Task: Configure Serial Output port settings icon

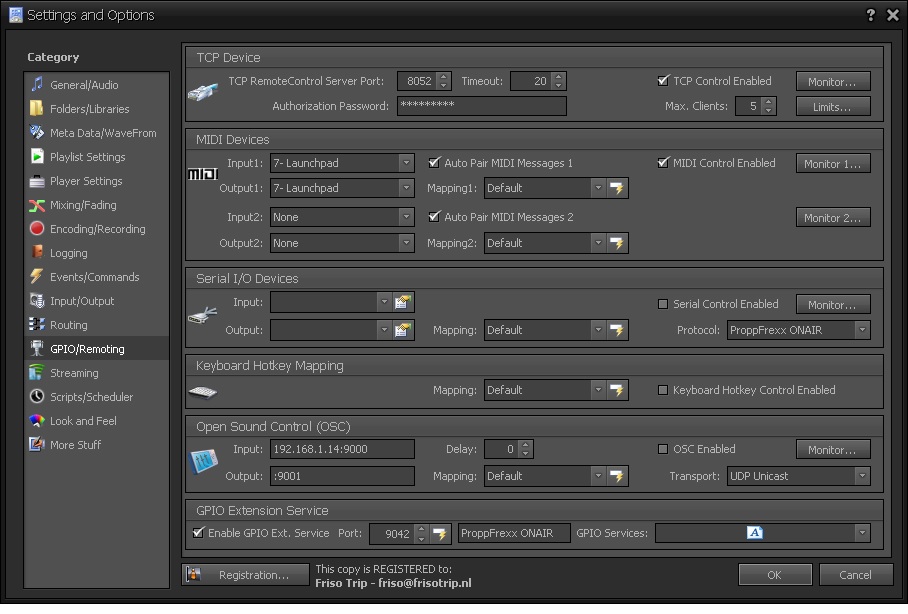Action: [402, 330]
